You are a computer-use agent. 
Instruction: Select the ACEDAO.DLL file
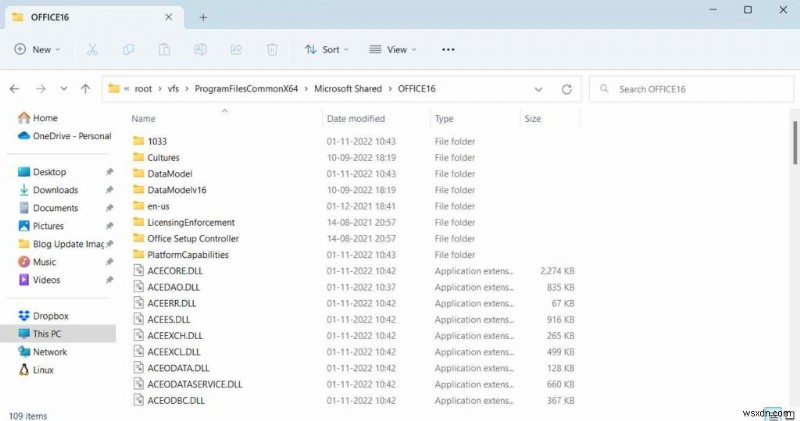click(x=353, y=287)
